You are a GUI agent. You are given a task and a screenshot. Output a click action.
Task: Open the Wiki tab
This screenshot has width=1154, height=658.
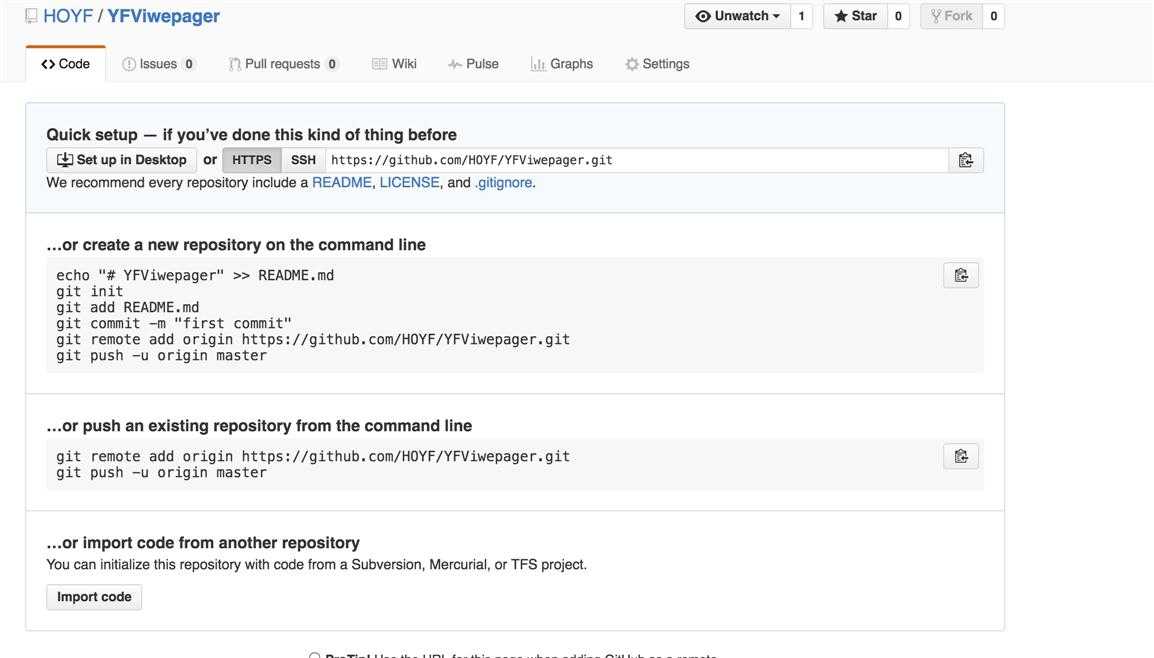(x=394, y=64)
